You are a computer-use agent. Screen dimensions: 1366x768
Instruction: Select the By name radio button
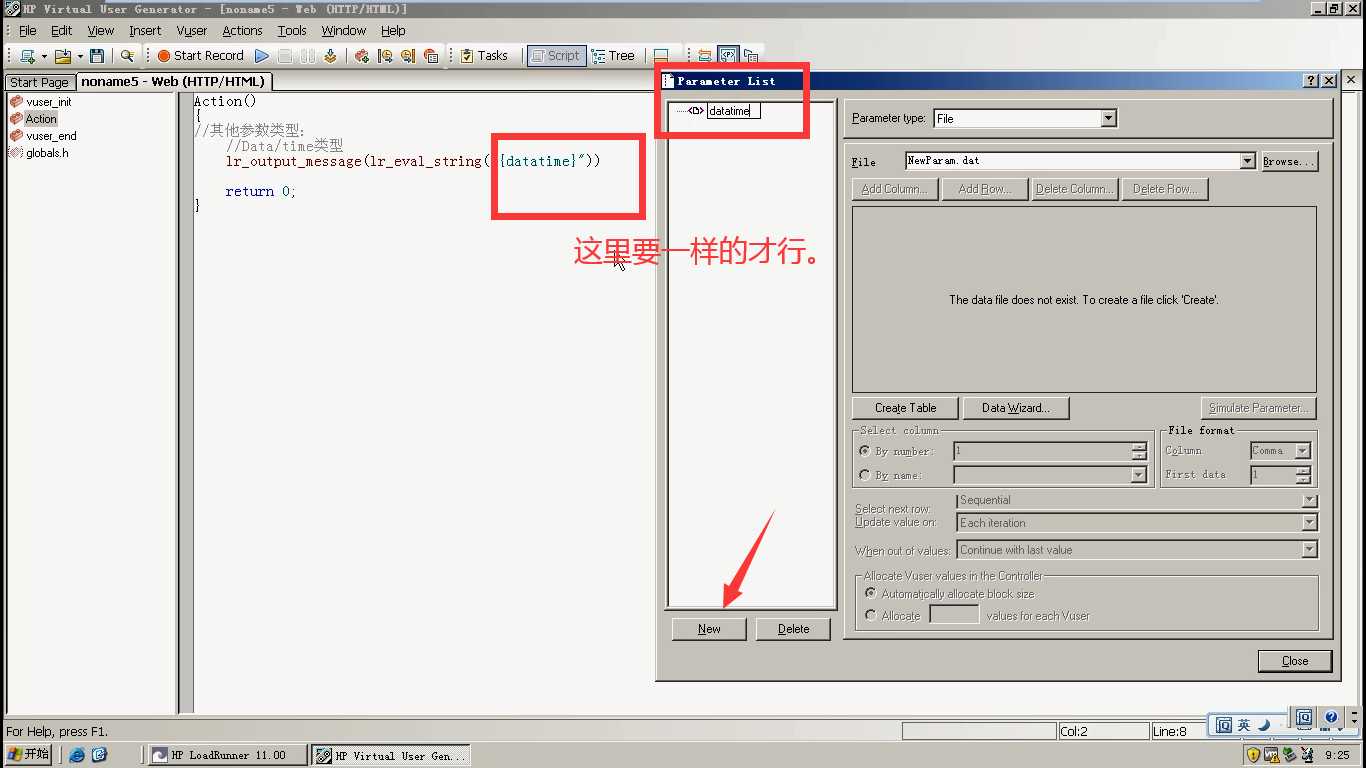[866, 475]
